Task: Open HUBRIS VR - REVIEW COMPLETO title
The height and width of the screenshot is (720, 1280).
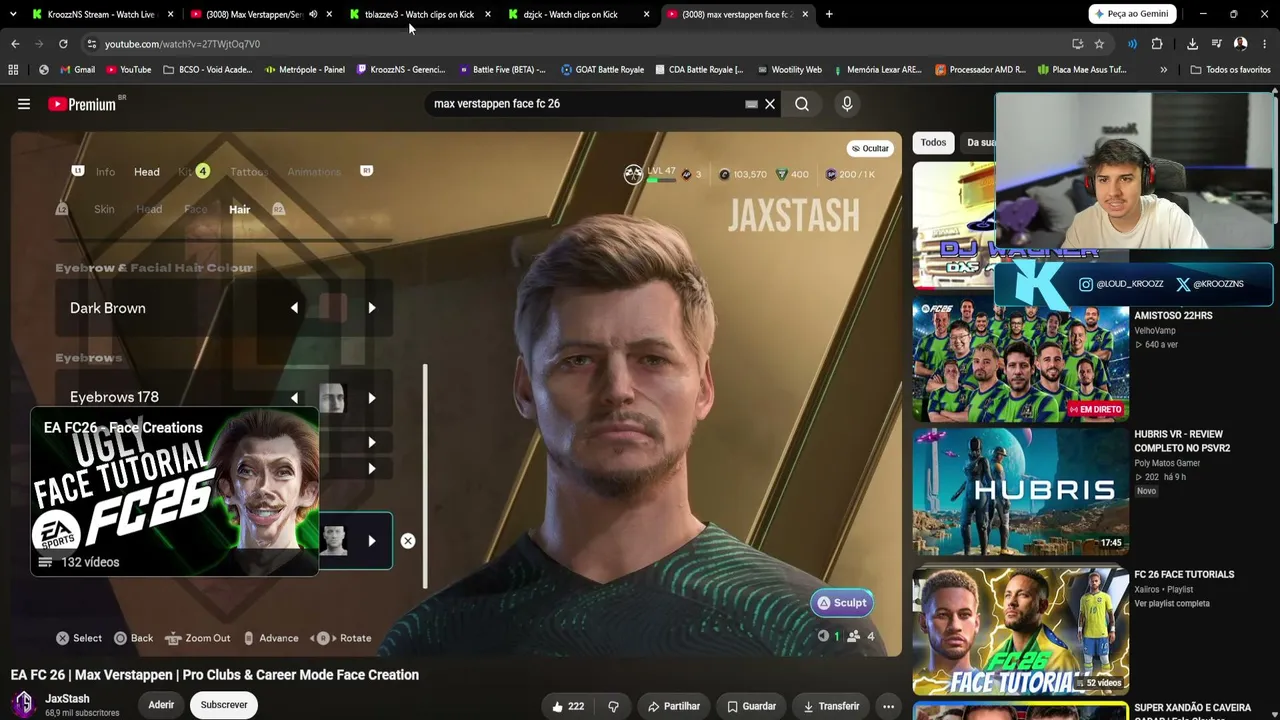Action: pos(1184,441)
